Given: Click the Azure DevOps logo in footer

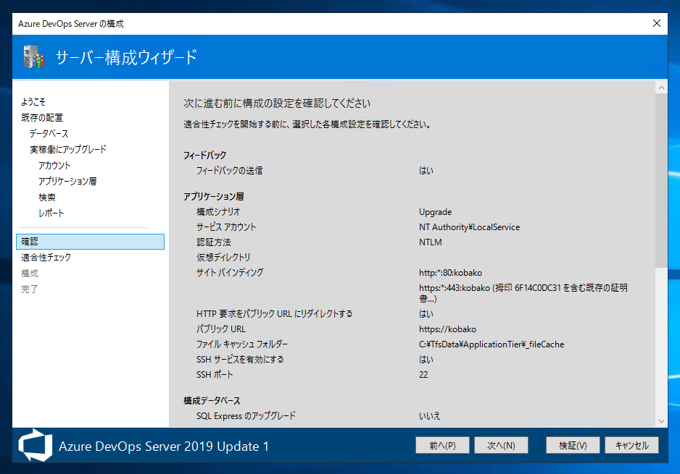Looking at the screenshot, I should pyautogui.click(x=35, y=445).
